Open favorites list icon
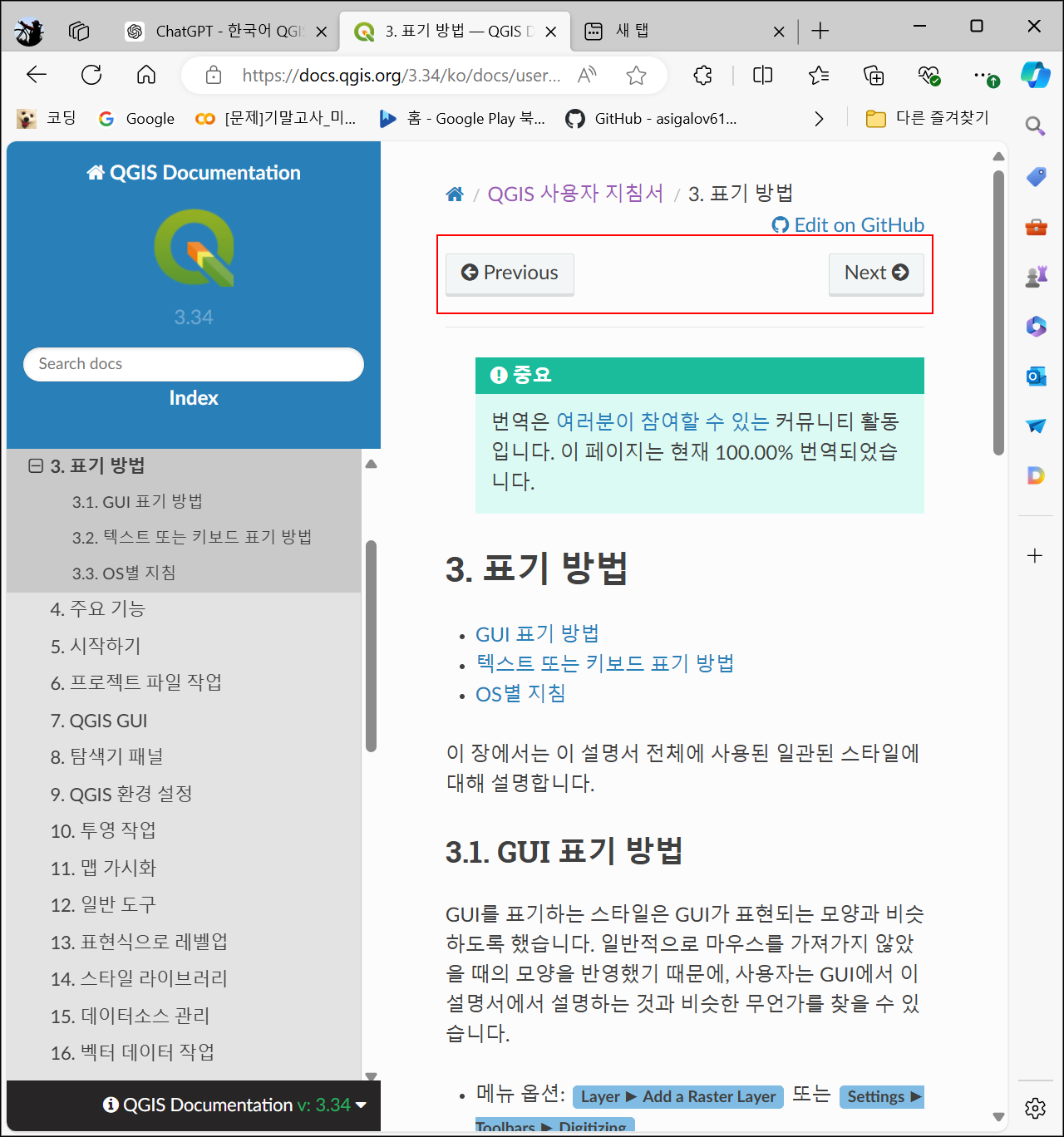Image resolution: width=1064 pixels, height=1137 pixels. 819,76
